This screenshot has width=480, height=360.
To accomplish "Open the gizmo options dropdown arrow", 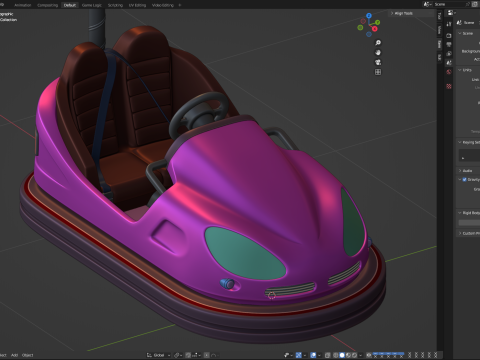I will click(305, 355).
